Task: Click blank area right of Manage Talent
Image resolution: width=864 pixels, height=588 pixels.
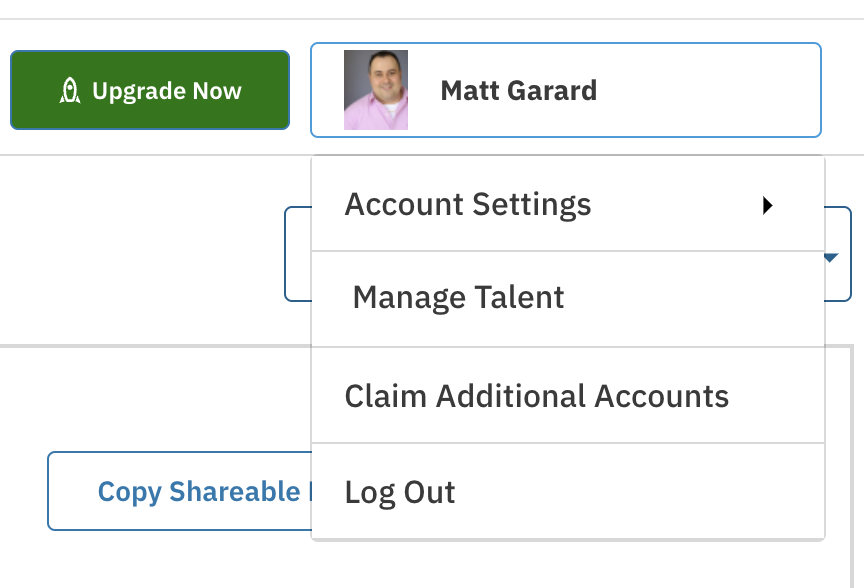Action: click(692, 299)
